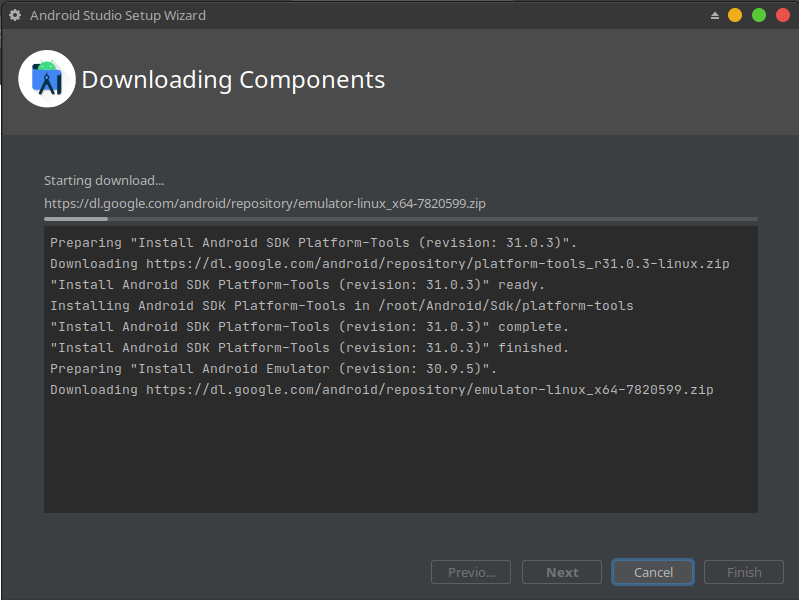Click the log line ending with "ready."
The width and height of the screenshot is (799, 600).
point(298,284)
